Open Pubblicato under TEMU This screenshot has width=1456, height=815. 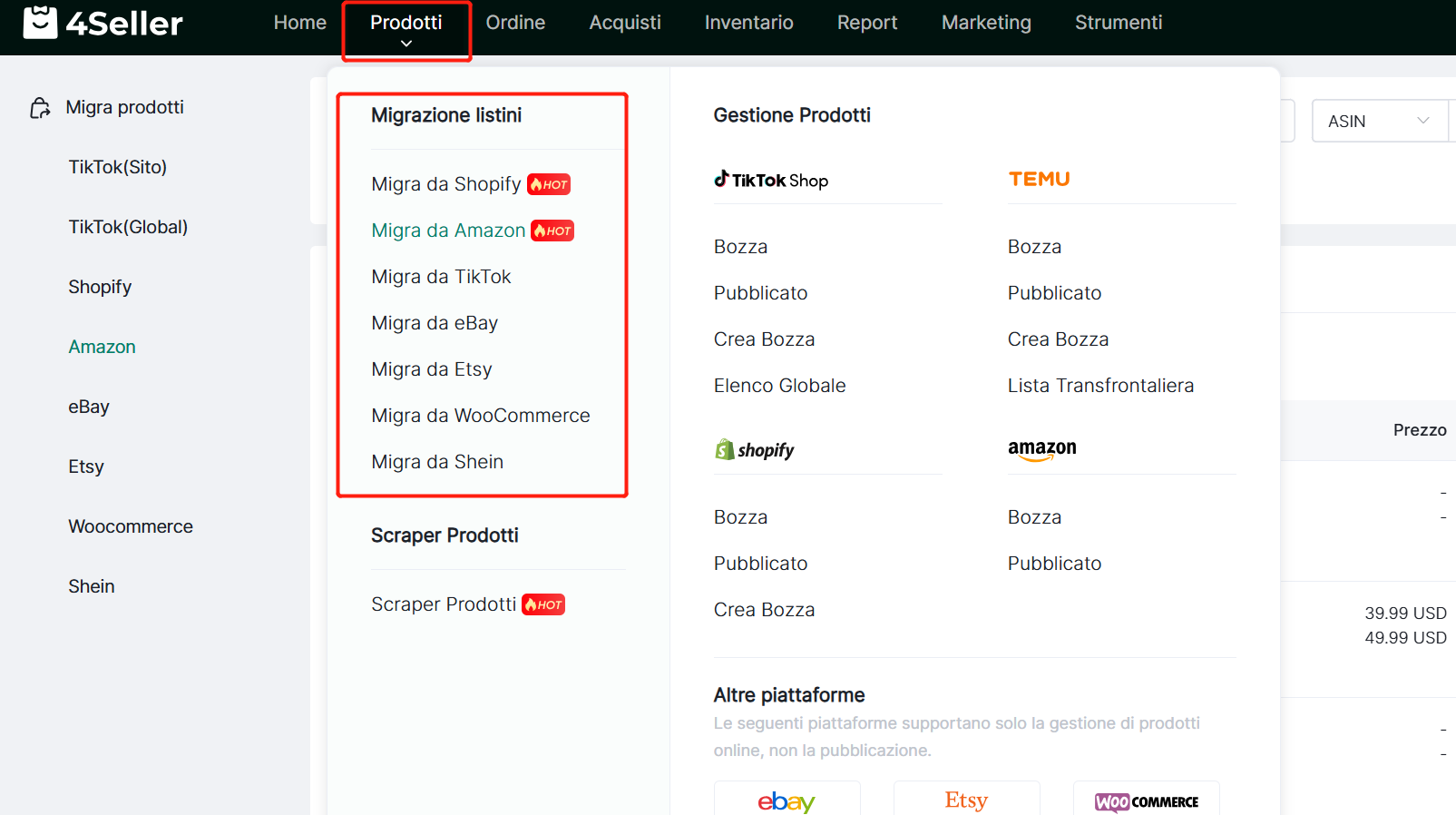(x=1054, y=293)
